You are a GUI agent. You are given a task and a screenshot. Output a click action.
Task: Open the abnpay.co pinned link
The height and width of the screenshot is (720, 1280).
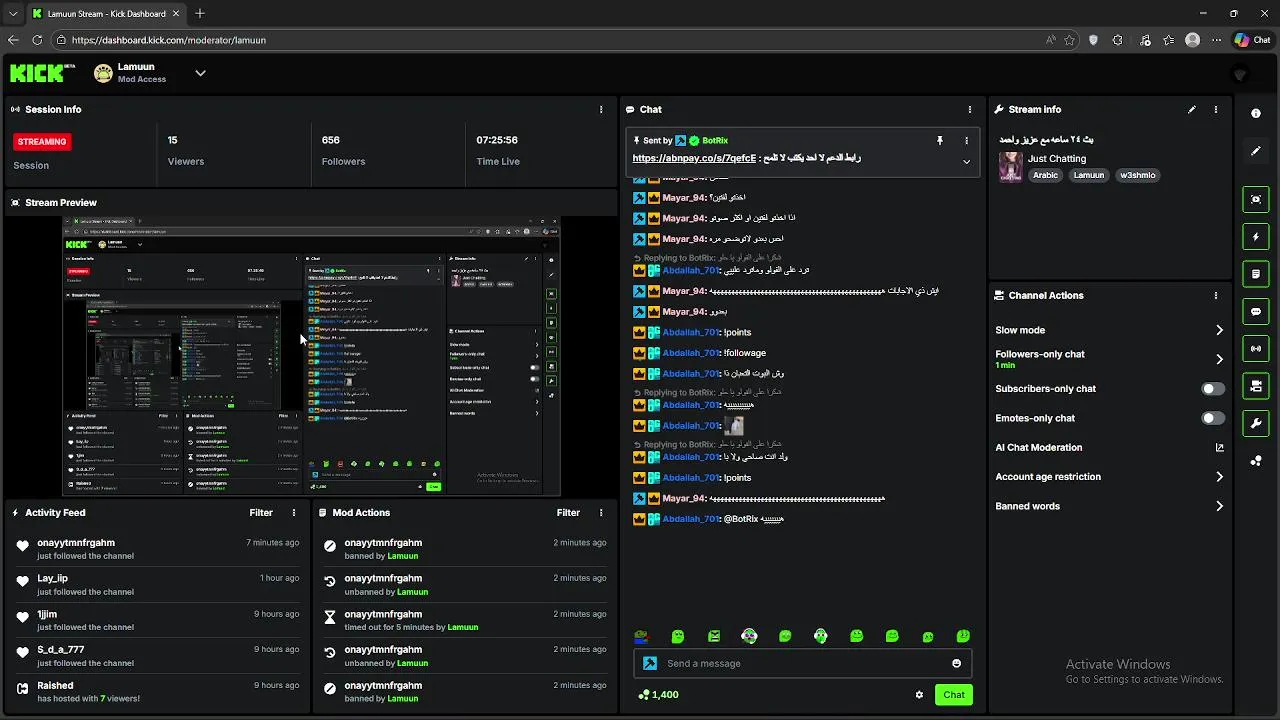694,158
